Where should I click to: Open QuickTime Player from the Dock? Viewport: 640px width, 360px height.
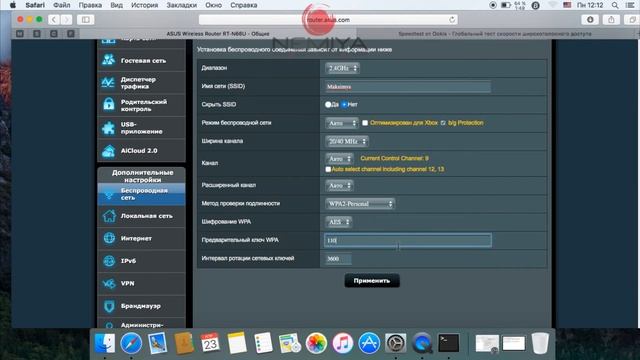pos(422,343)
